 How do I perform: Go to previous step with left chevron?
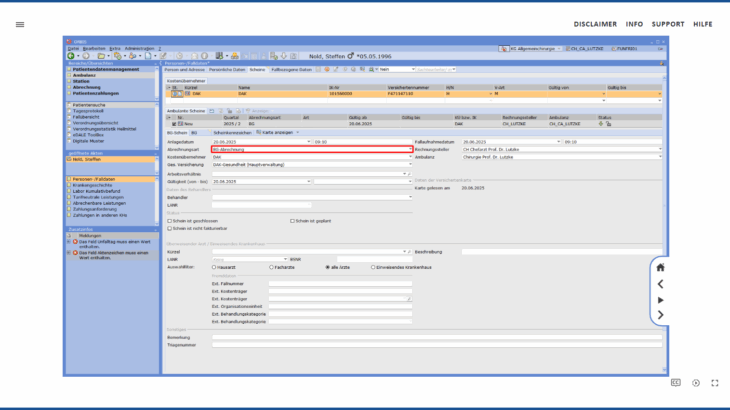click(x=660, y=284)
